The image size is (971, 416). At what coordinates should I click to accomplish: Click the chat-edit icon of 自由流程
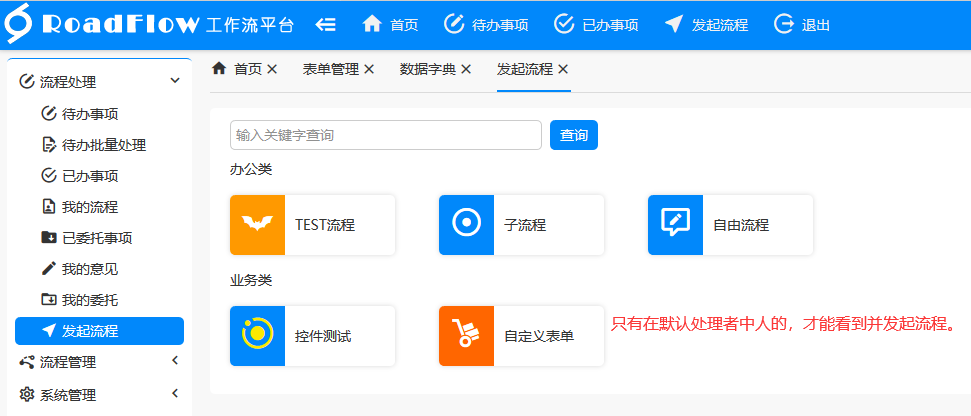click(675, 225)
